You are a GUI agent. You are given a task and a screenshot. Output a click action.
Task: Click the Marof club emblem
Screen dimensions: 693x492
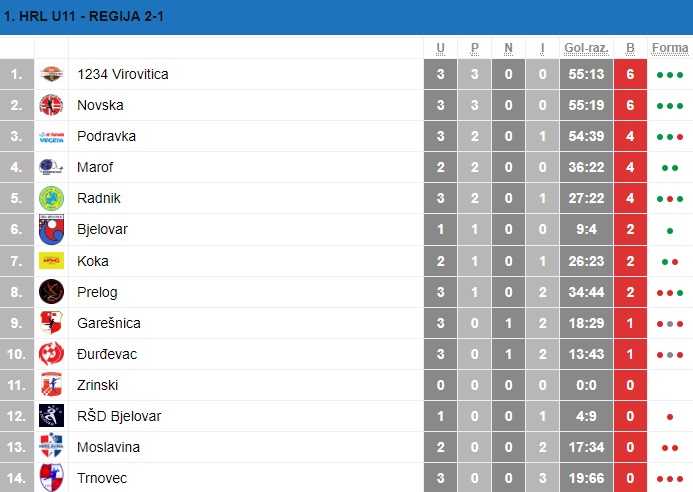coord(51,167)
